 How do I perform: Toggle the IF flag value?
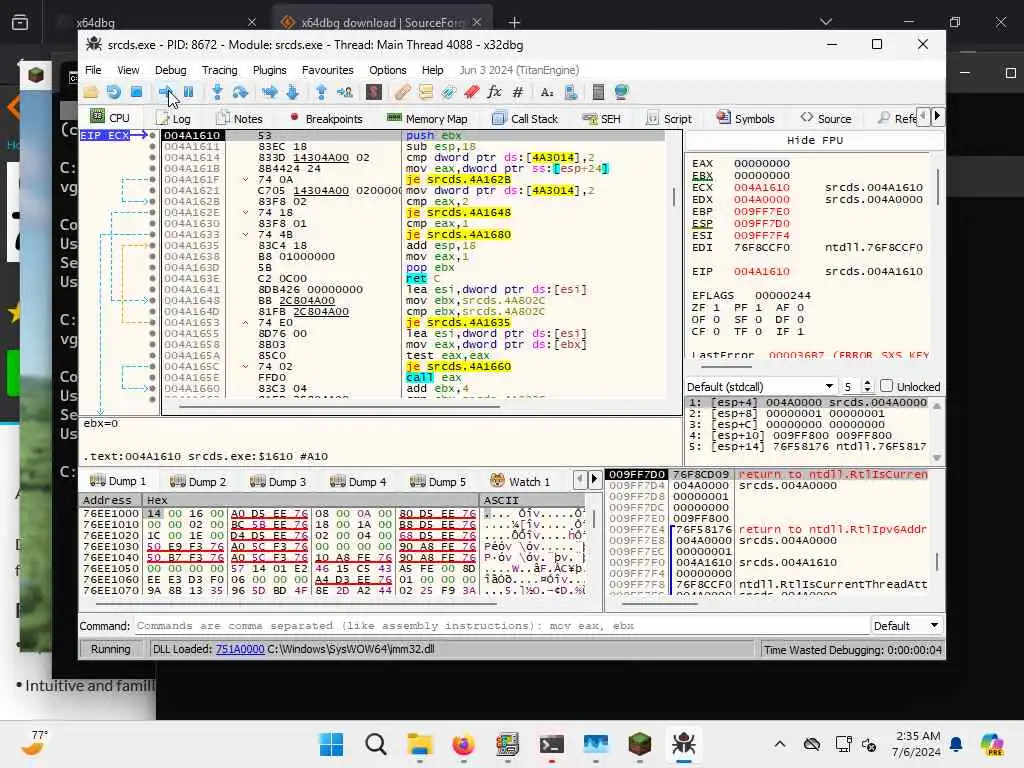tap(800, 332)
